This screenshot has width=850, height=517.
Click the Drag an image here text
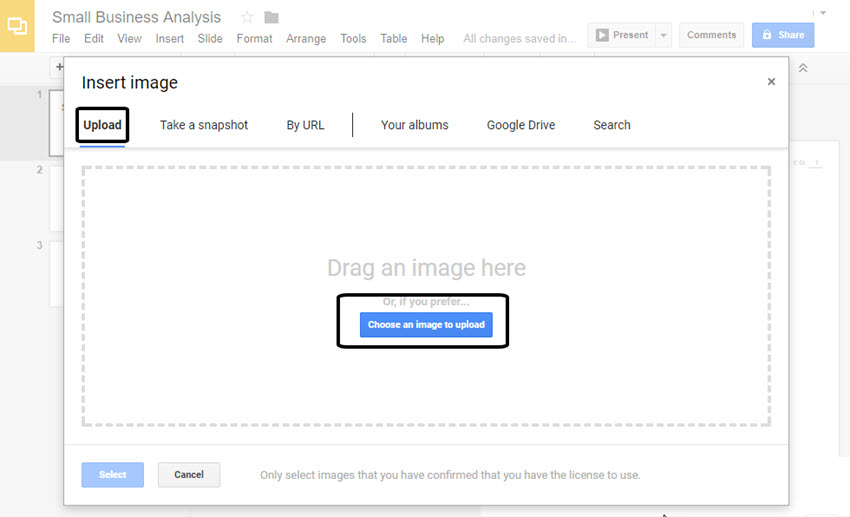point(426,268)
